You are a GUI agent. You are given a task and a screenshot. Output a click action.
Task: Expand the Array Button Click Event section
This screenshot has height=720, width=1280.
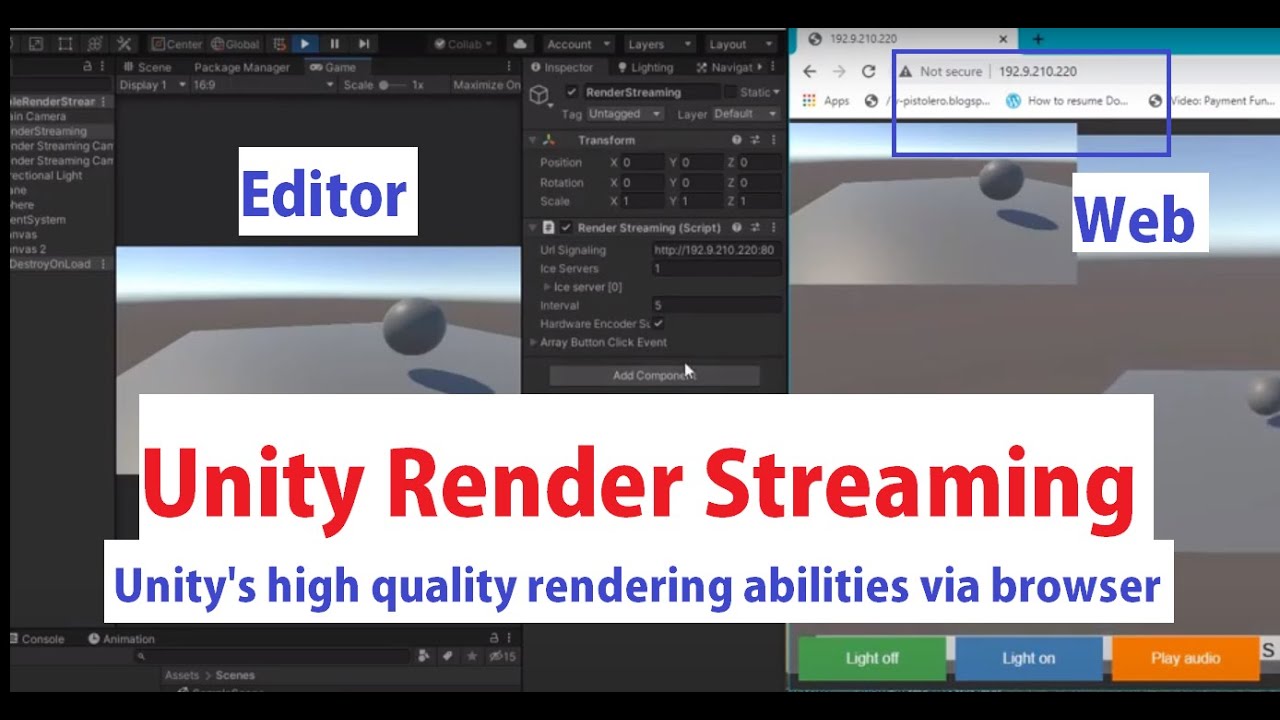tap(533, 342)
